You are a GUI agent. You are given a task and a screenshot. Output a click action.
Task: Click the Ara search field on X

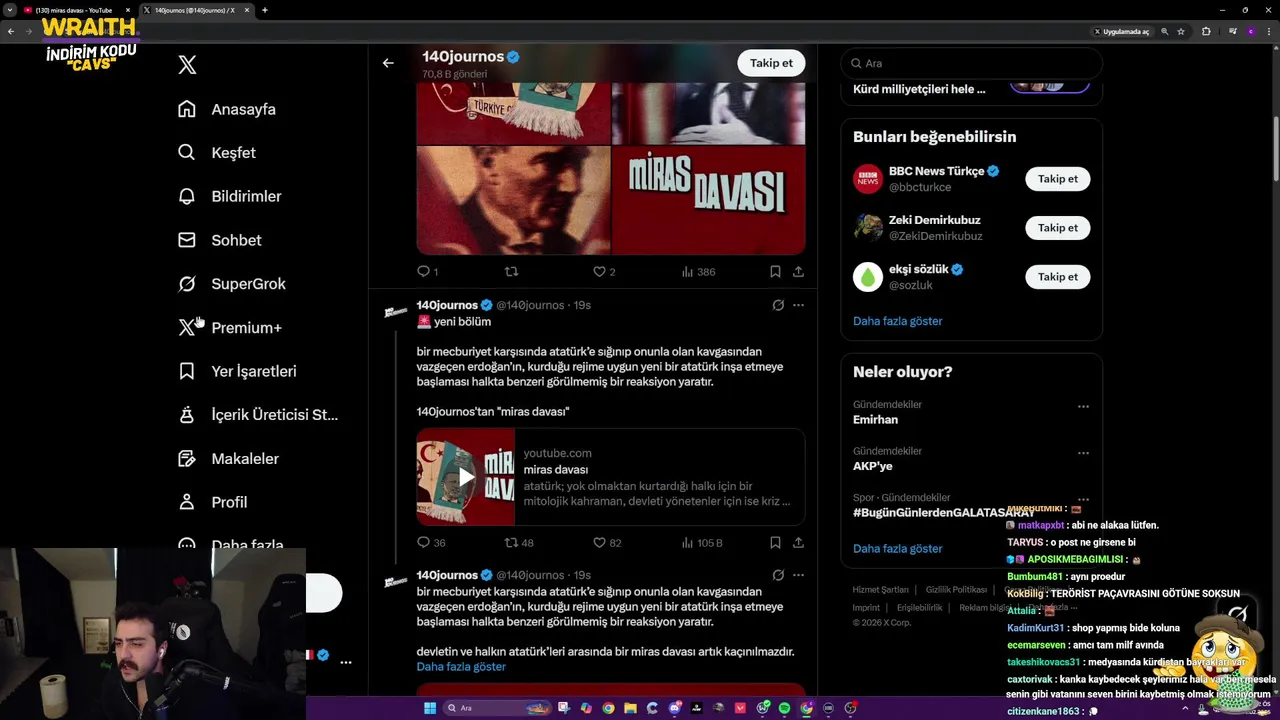point(971,63)
